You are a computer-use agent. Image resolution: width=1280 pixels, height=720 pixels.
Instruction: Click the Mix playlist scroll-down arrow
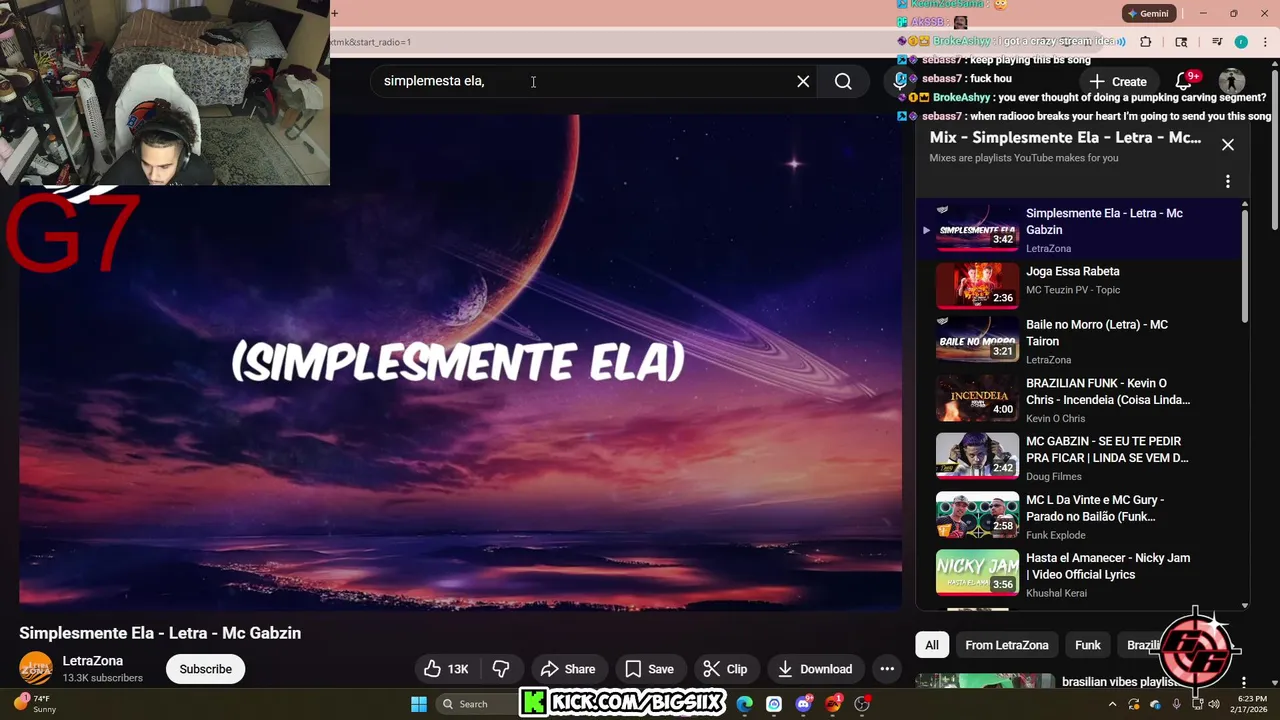1245,605
